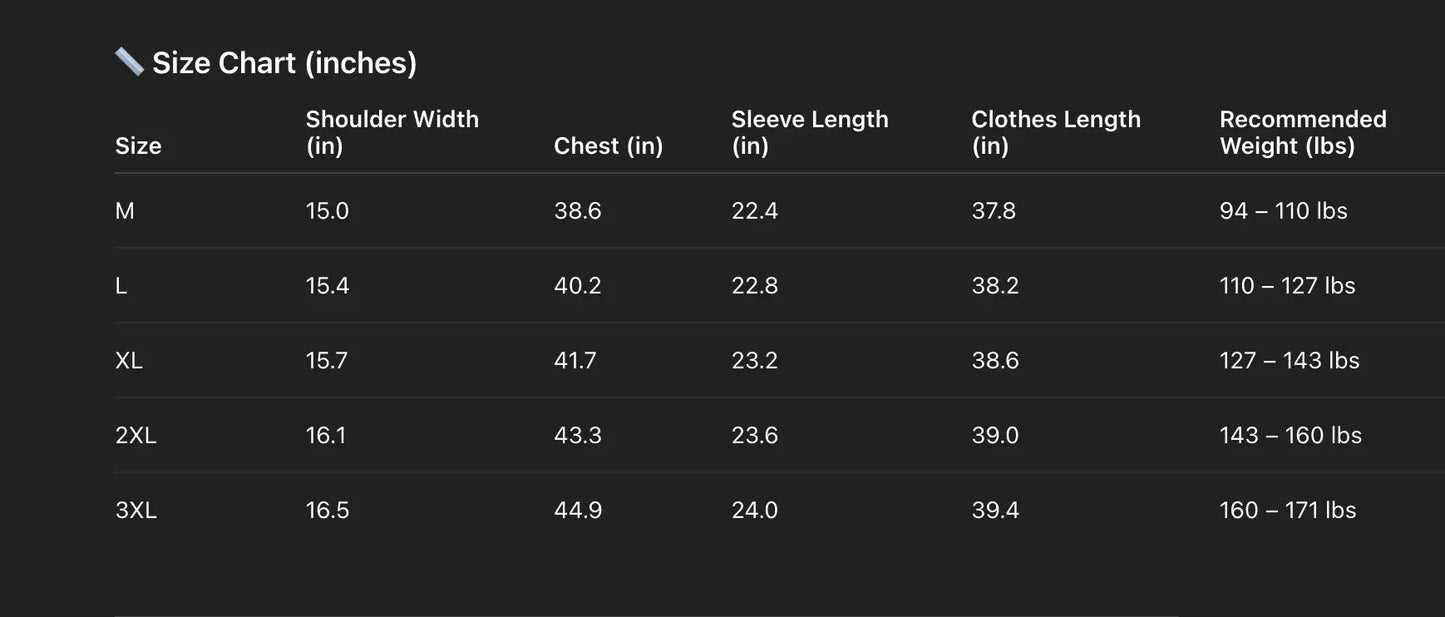Click the Shoulder Width (in) column header
This screenshot has height=617, width=1445.
pos(392,132)
